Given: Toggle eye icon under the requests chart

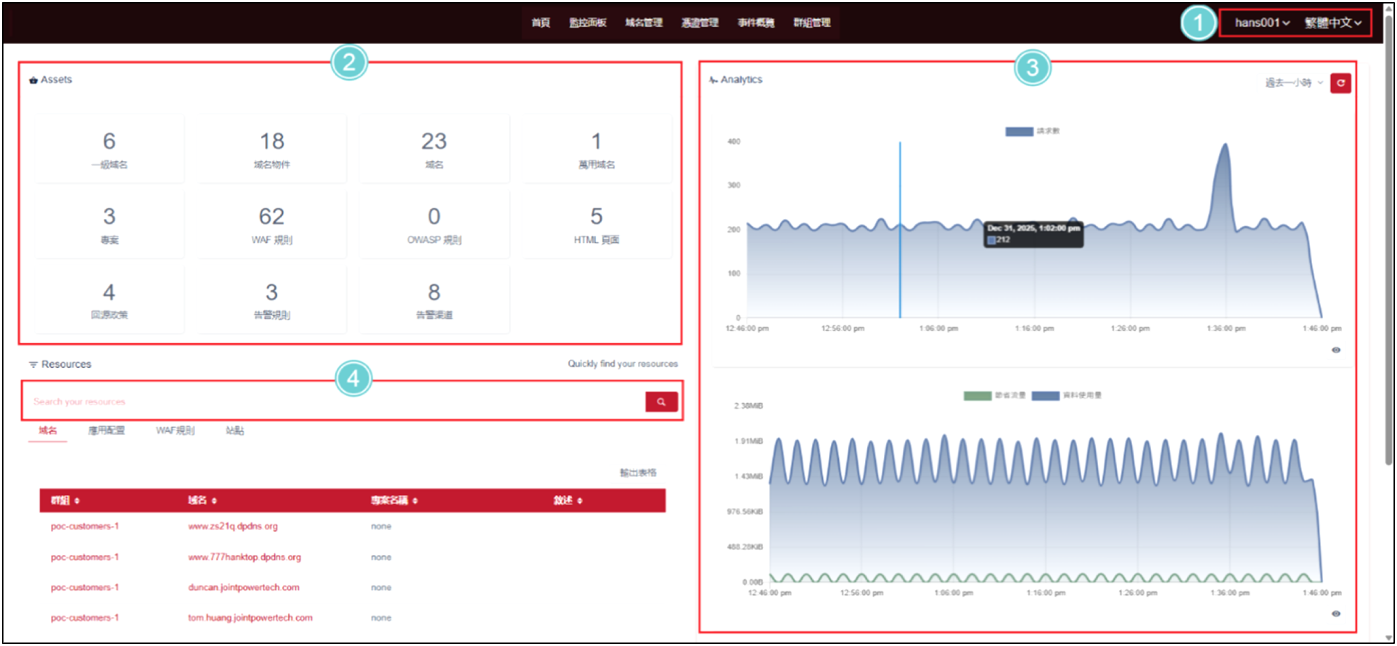Looking at the screenshot, I should click(x=1336, y=350).
